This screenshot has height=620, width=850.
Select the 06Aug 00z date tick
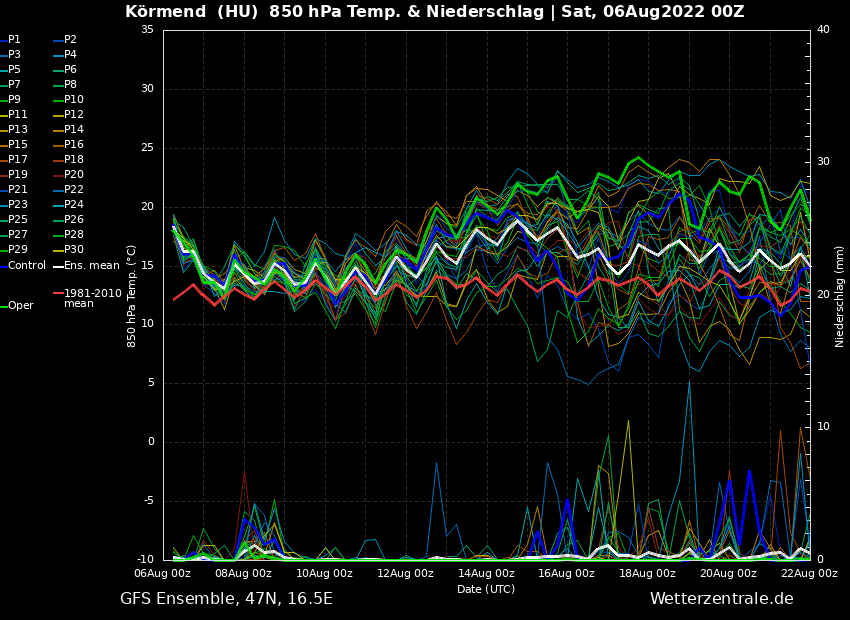coord(163,573)
